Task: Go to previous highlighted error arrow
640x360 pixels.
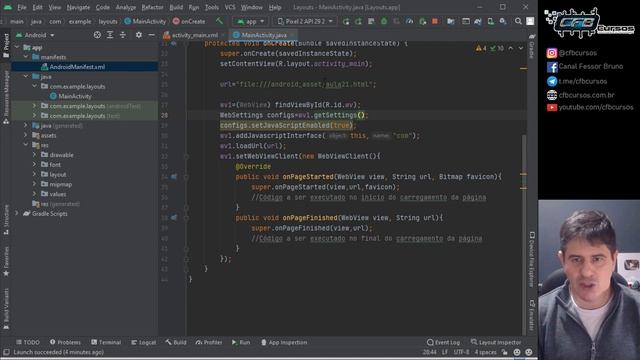Action: (511, 48)
